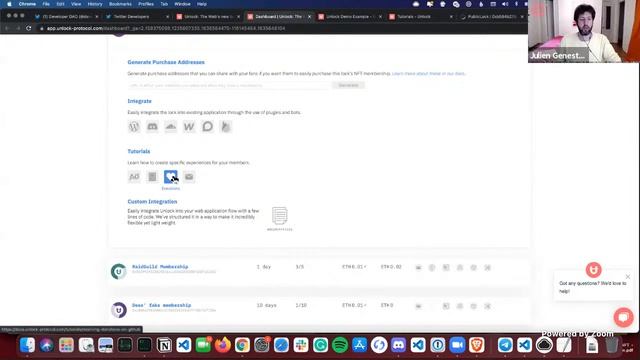Click the 1/10 keys count in Dees' row

tap(301, 305)
